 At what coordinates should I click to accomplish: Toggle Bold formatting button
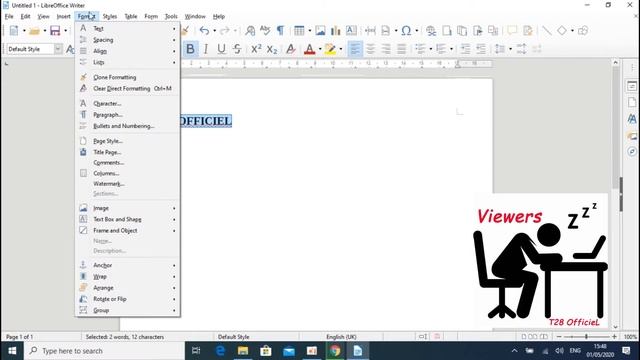pos(190,49)
